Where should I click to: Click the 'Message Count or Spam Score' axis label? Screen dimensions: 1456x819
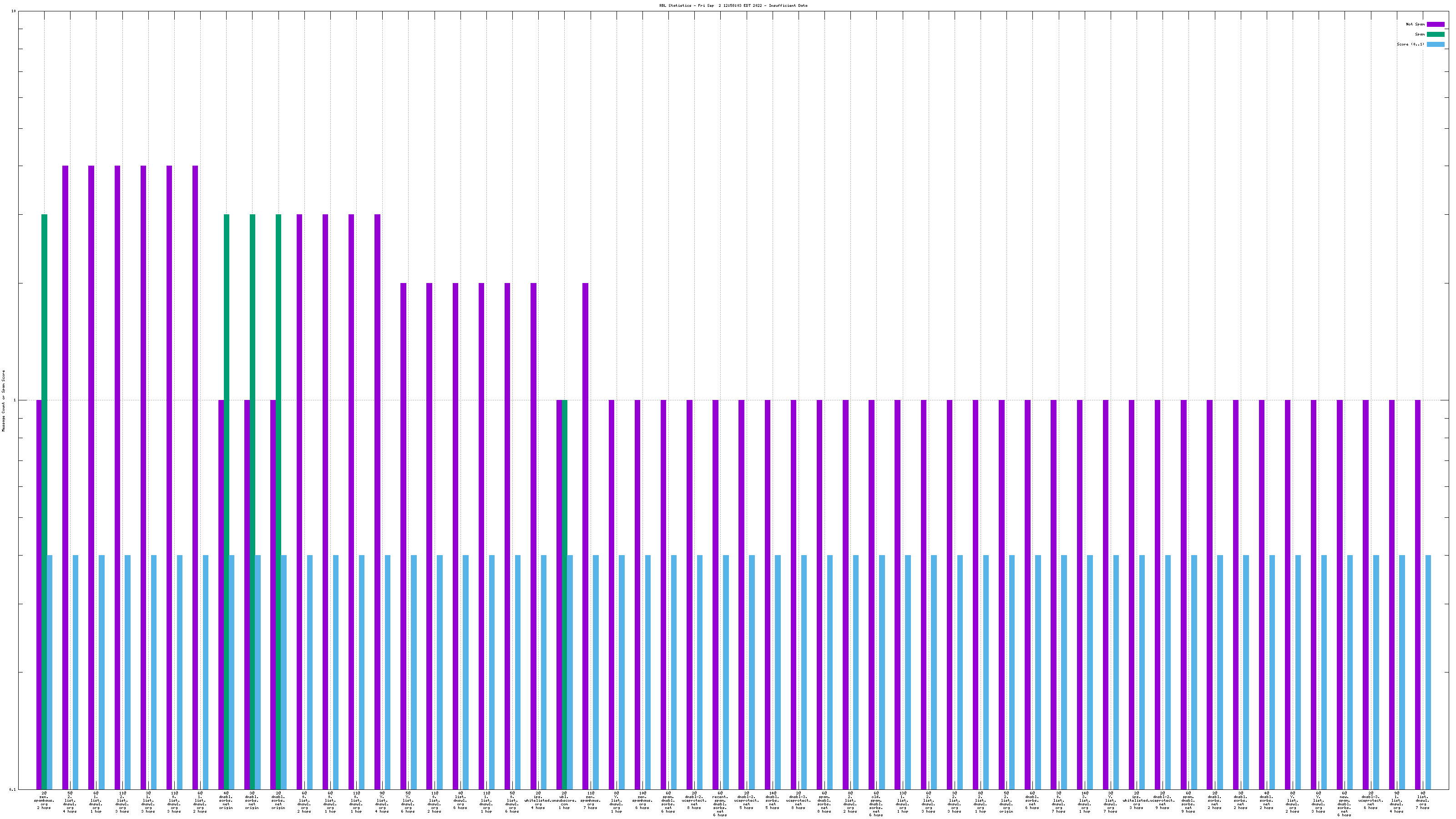coord(3,401)
